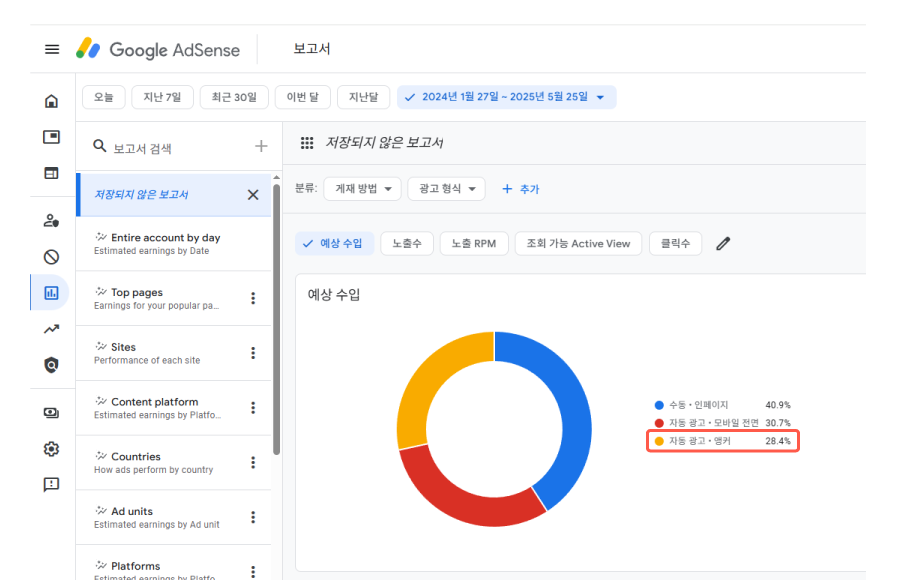Click the + 추가 button to add a breakdown
Image resolution: width=900 pixels, height=580 pixels.
pyautogui.click(x=520, y=188)
